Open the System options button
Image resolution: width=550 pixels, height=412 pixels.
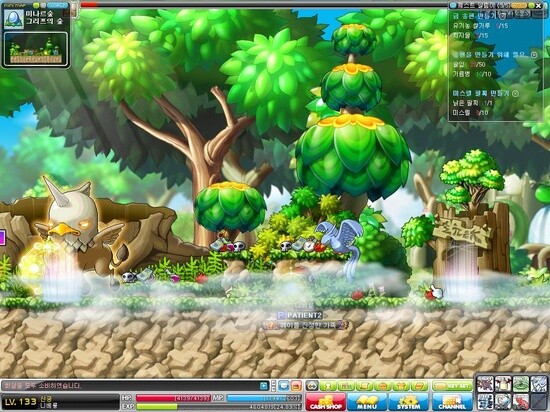(408, 402)
